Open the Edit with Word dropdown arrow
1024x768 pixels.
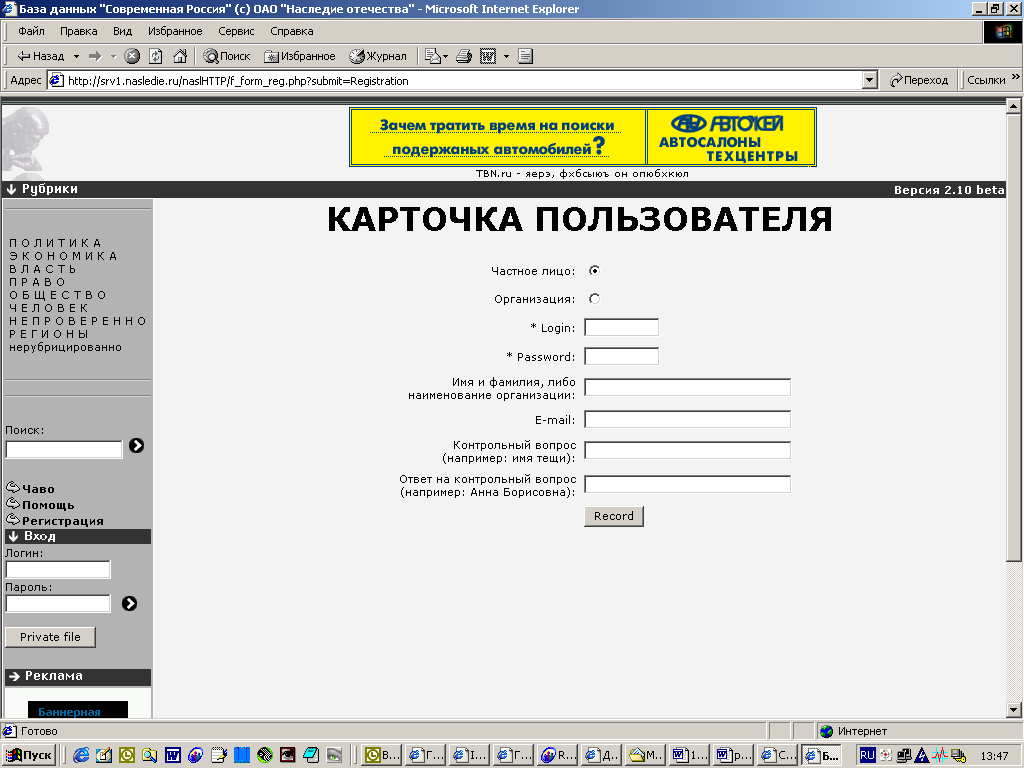click(x=506, y=56)
